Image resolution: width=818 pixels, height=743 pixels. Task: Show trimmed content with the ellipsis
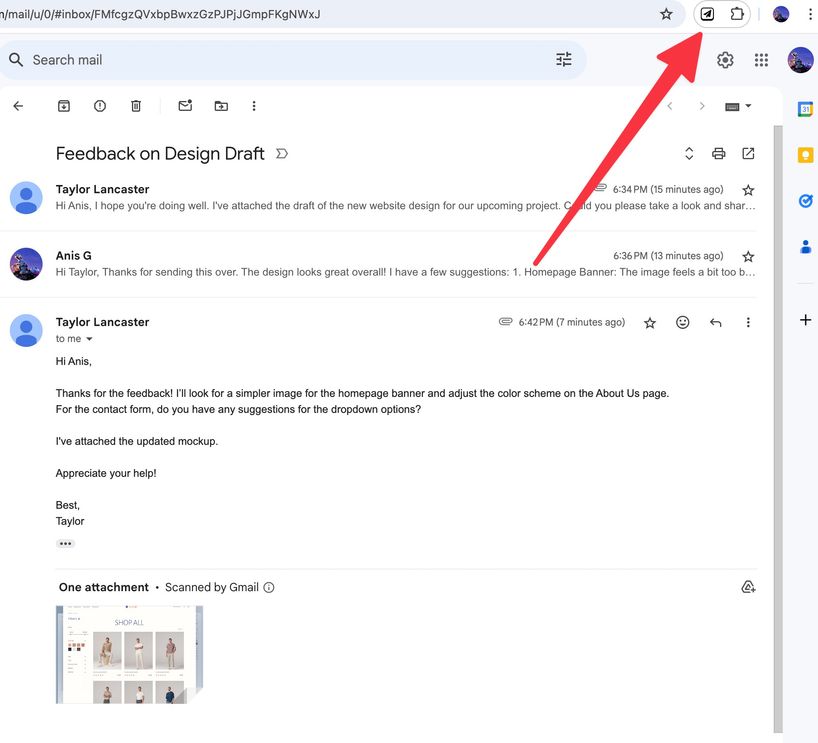pyautogui.click(x=65, y=543)
